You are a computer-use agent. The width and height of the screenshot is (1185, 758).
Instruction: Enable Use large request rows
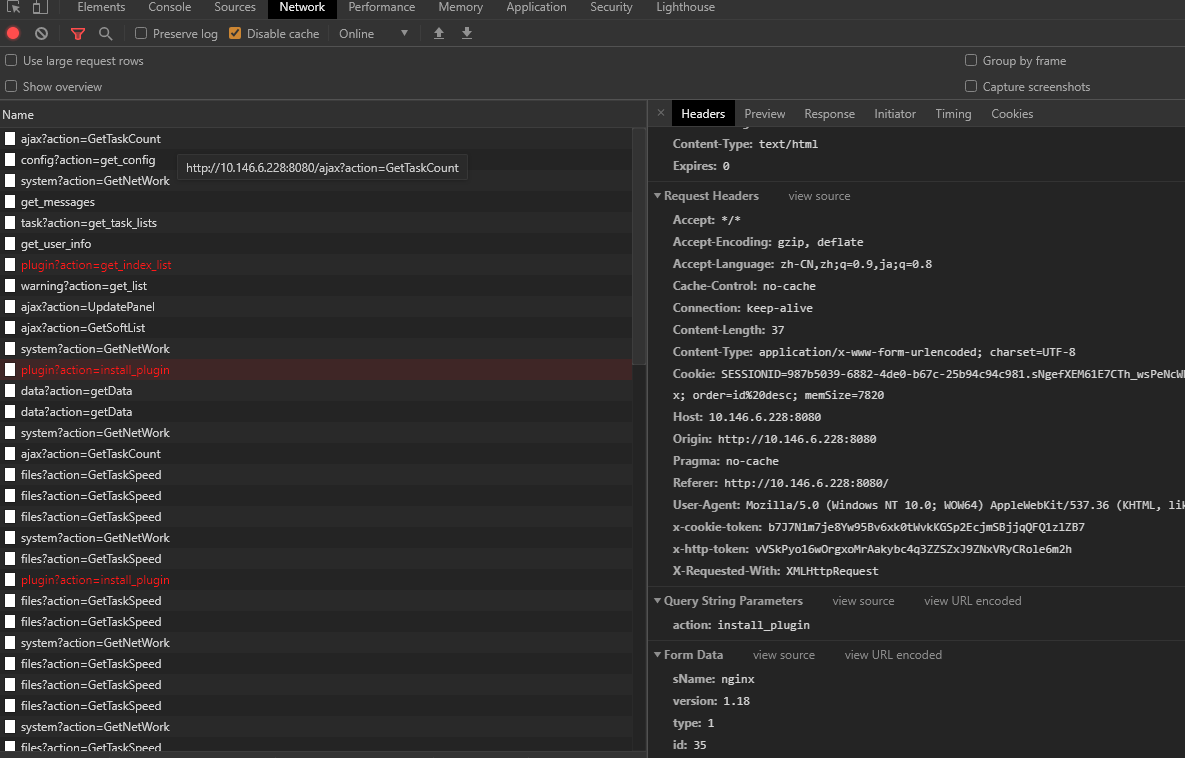pos(11,60)
